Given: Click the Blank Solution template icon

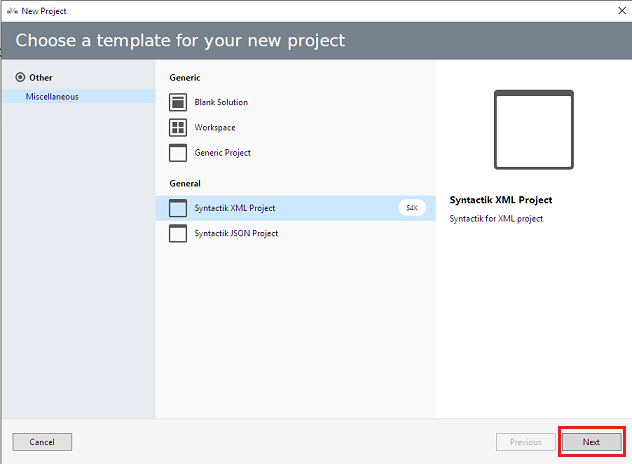Looking at the screenshot, I should (178, 102).
